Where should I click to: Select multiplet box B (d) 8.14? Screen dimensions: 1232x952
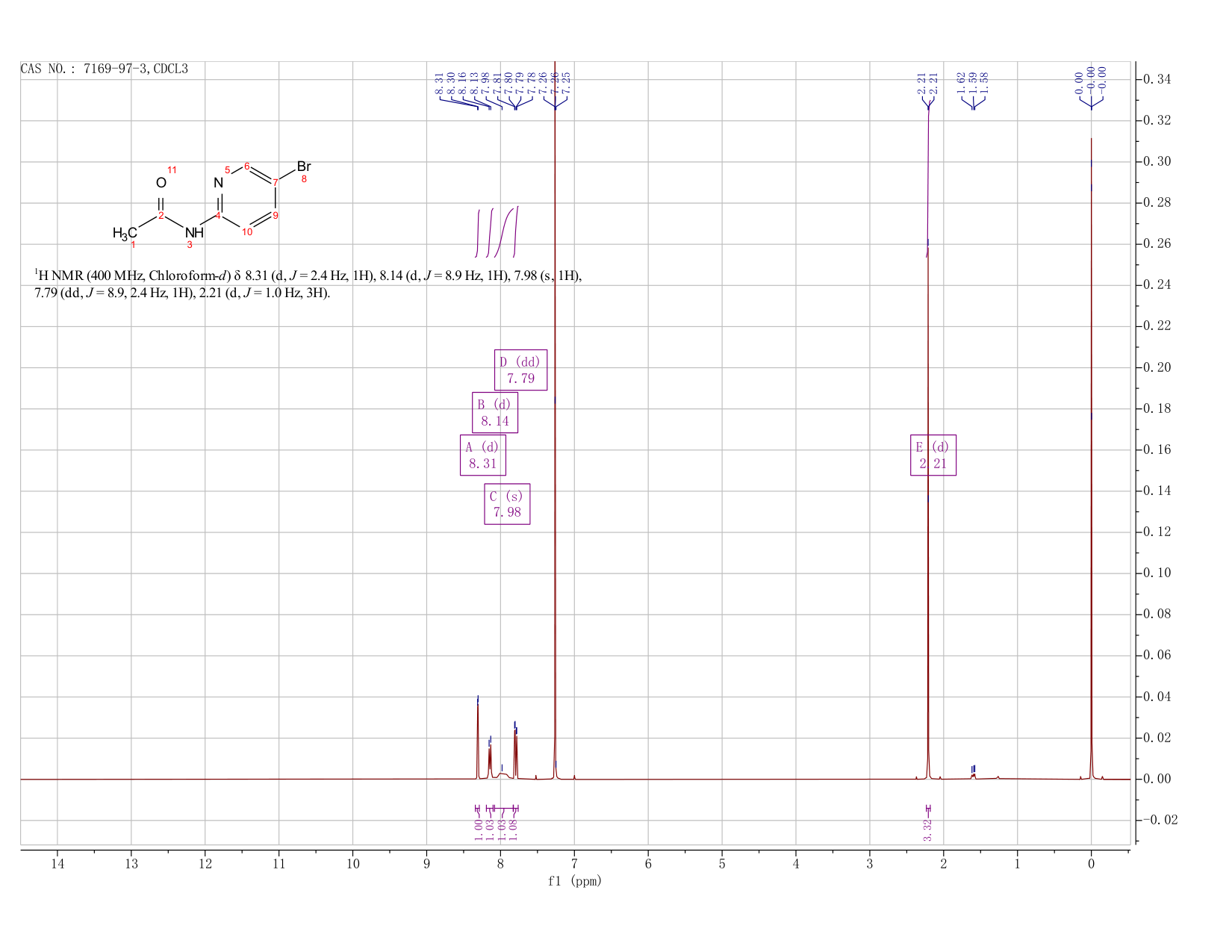coord(495,412)
